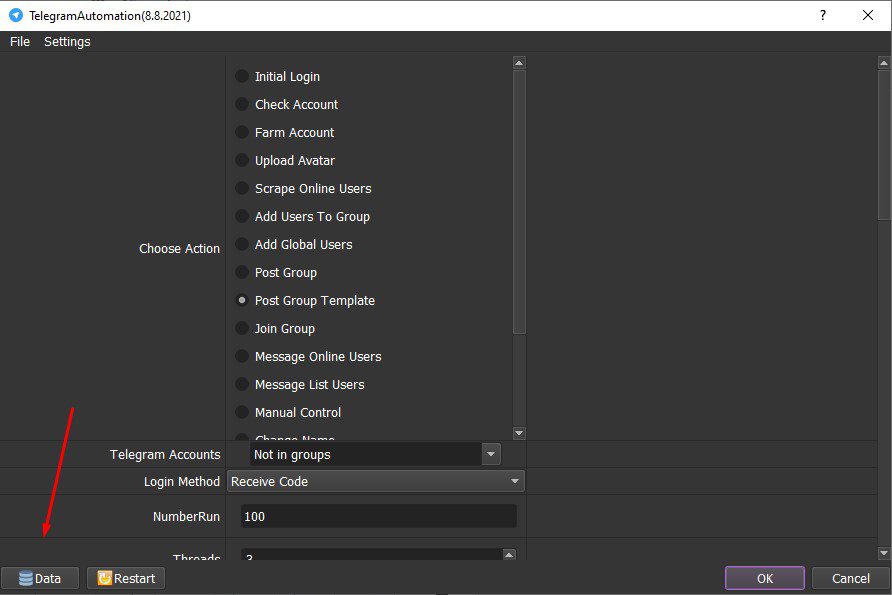Screen dimensions: 892x595
Task: Click the help question mark button
Action: click(823, 15)
